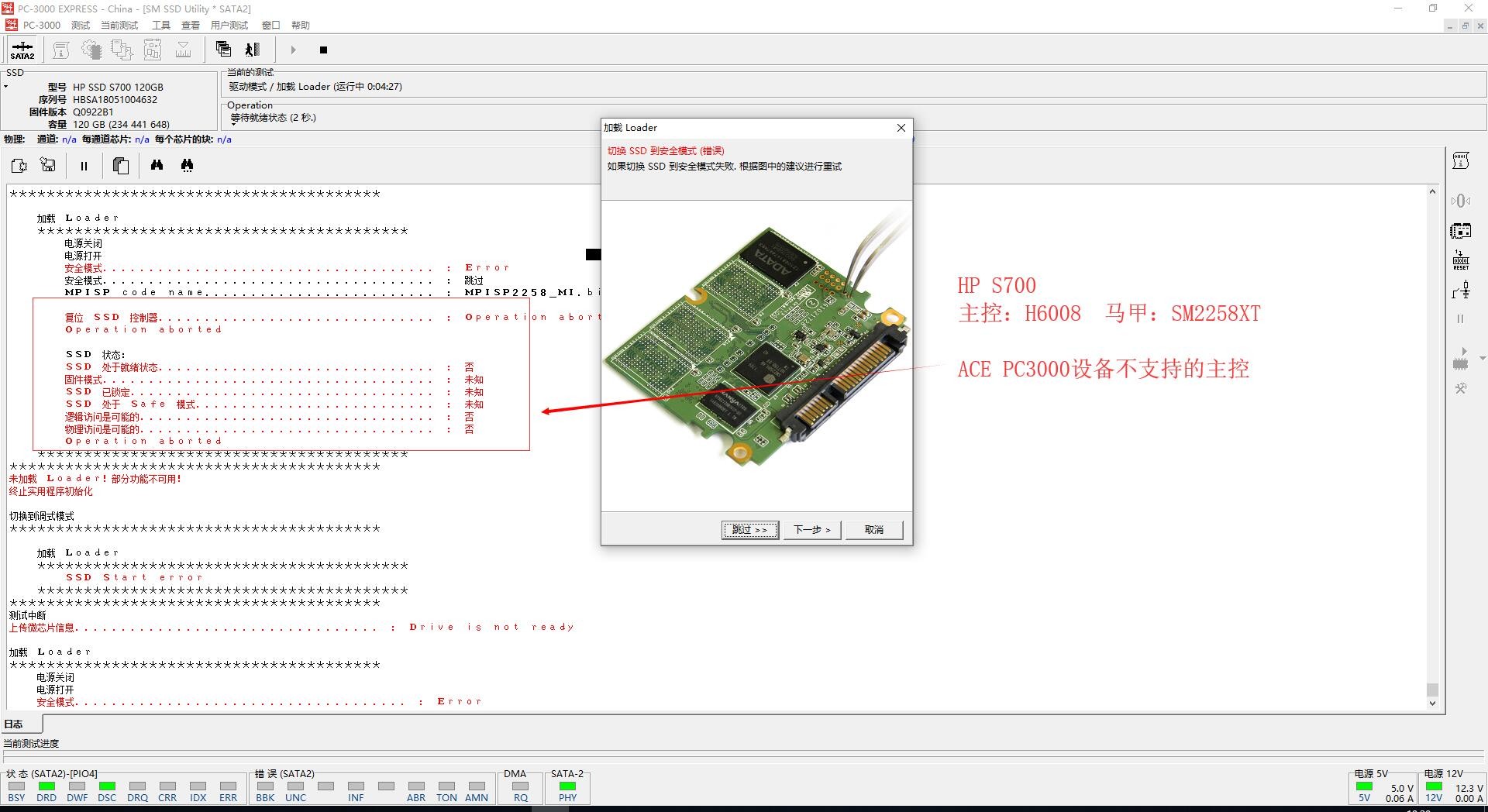The width and height of the screenshot is (1488, 812).
Task: Open the 测试 menu
Action: pos(81,25)
